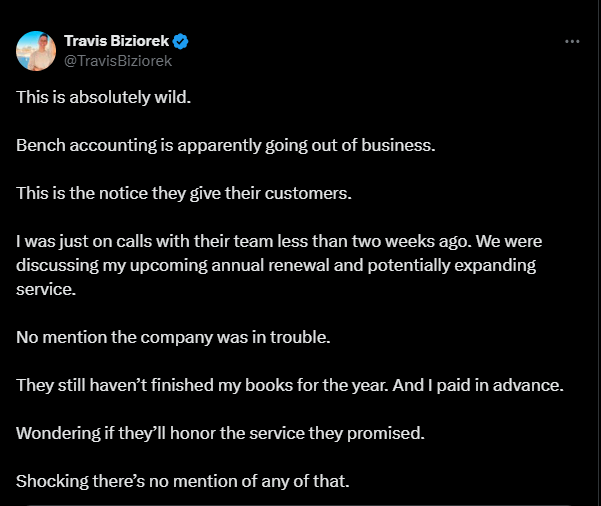Select the sentence about Bench accounting going out of business
The height and width of the screenshot is (506, 601).
(226, 145)
